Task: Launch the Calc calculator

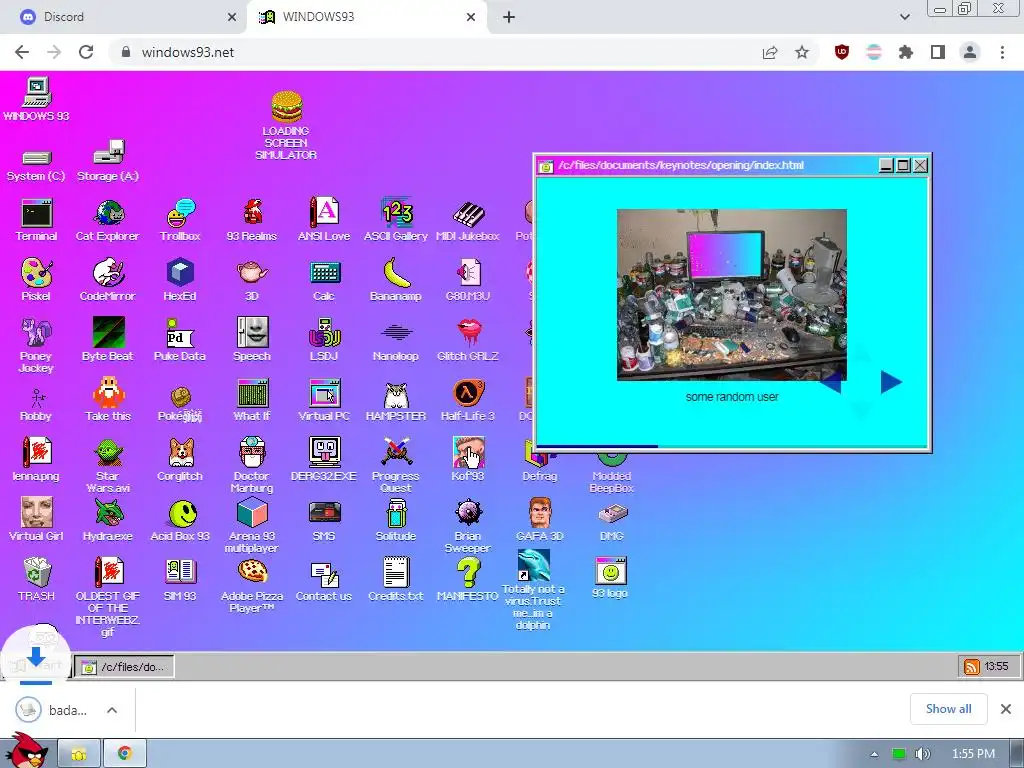Action: coord(325,272)
